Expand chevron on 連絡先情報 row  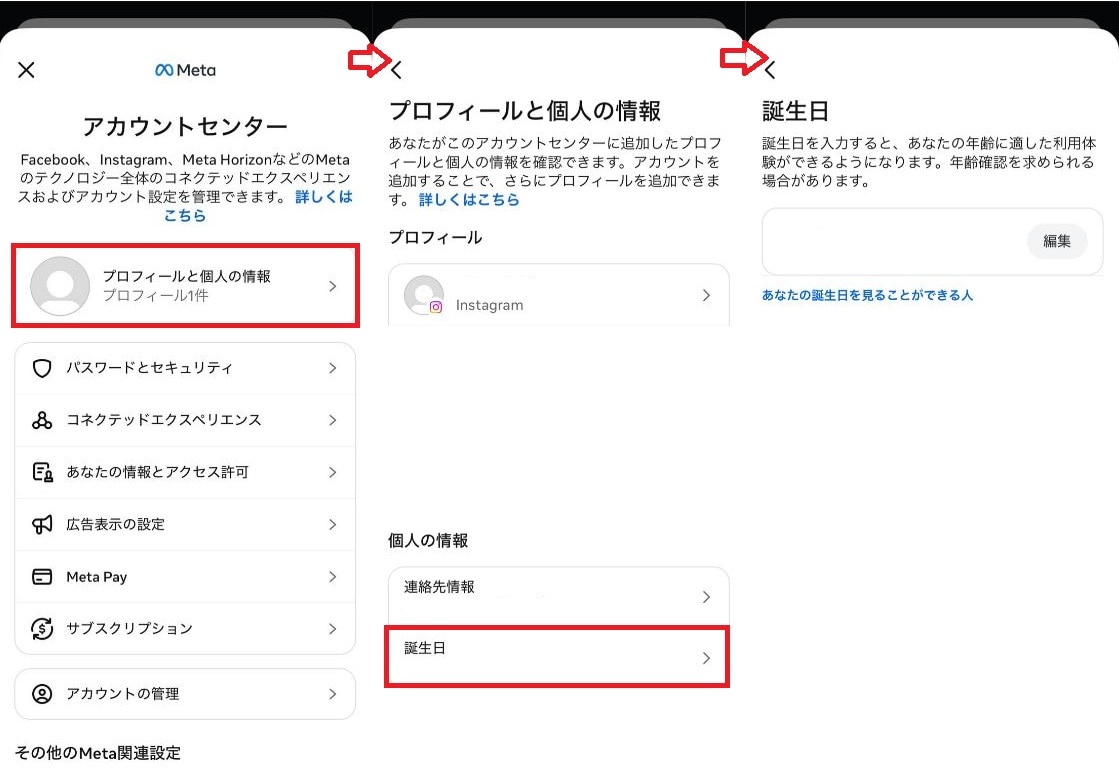(x=706, y=597)
